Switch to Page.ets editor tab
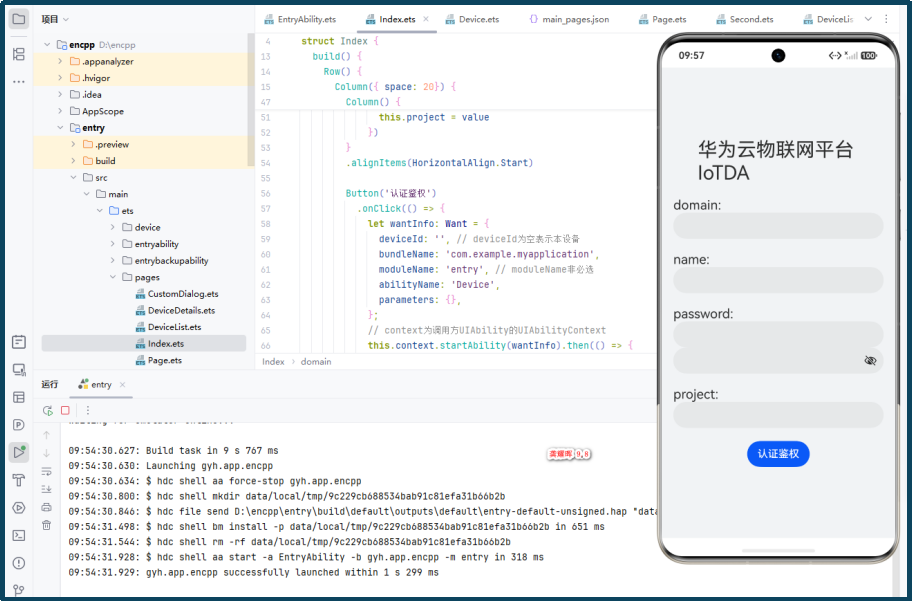This screenshot has height=601, width=912. (662, 19)
